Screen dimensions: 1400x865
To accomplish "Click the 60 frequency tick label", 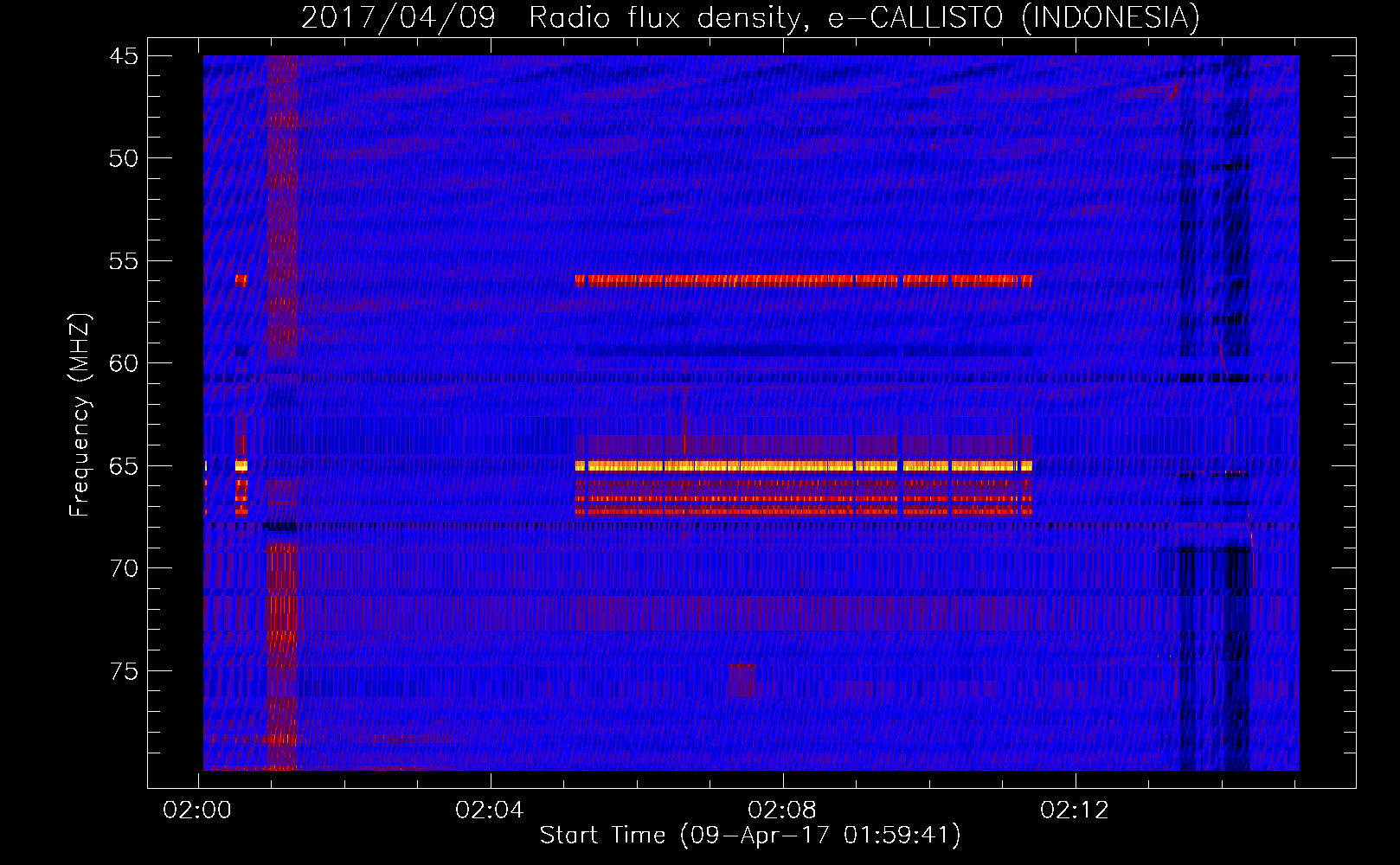I will click(x=124, y=363).
